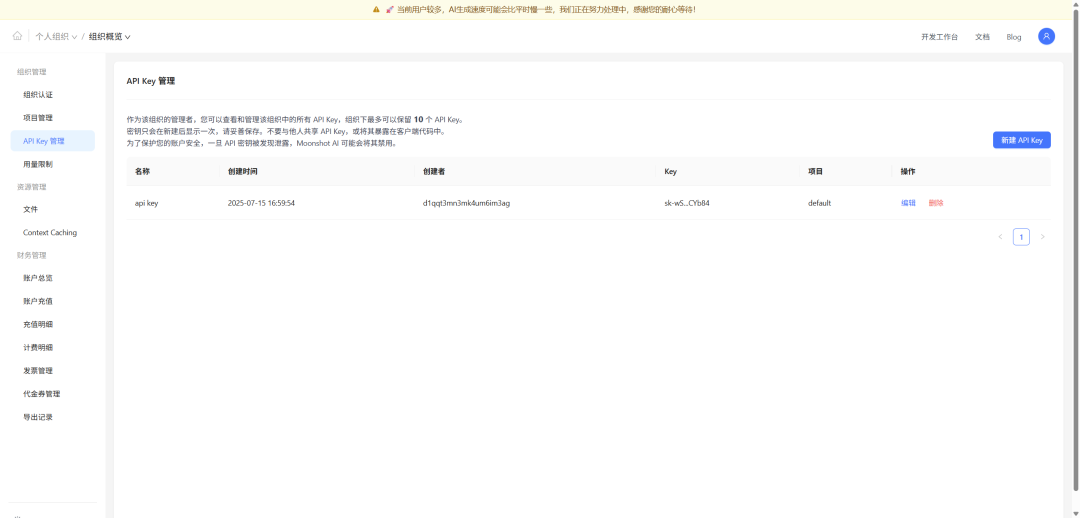
Task: Open 发票管理 in sidebar
Action: 53,371
